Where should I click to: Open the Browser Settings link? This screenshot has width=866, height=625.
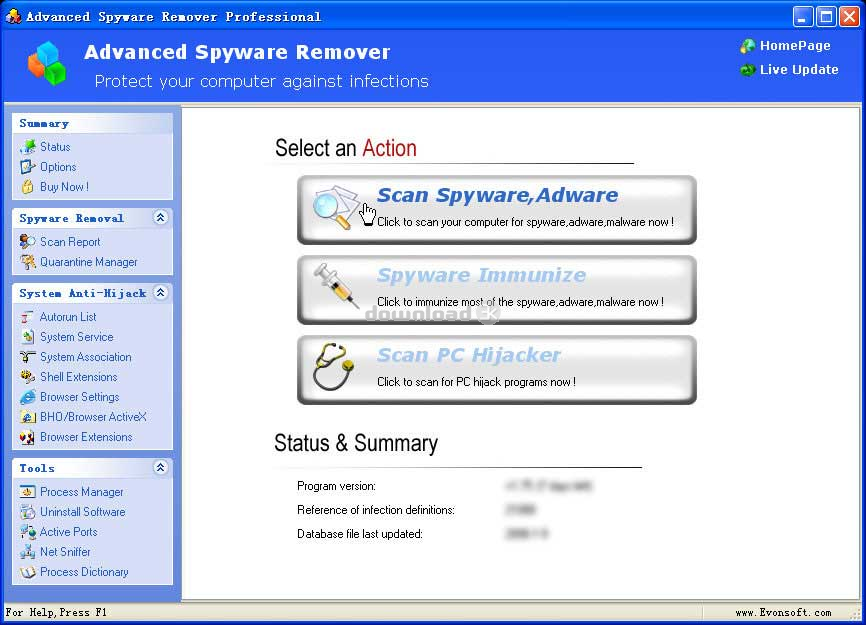pyautogui.click(x=80, y=397)
